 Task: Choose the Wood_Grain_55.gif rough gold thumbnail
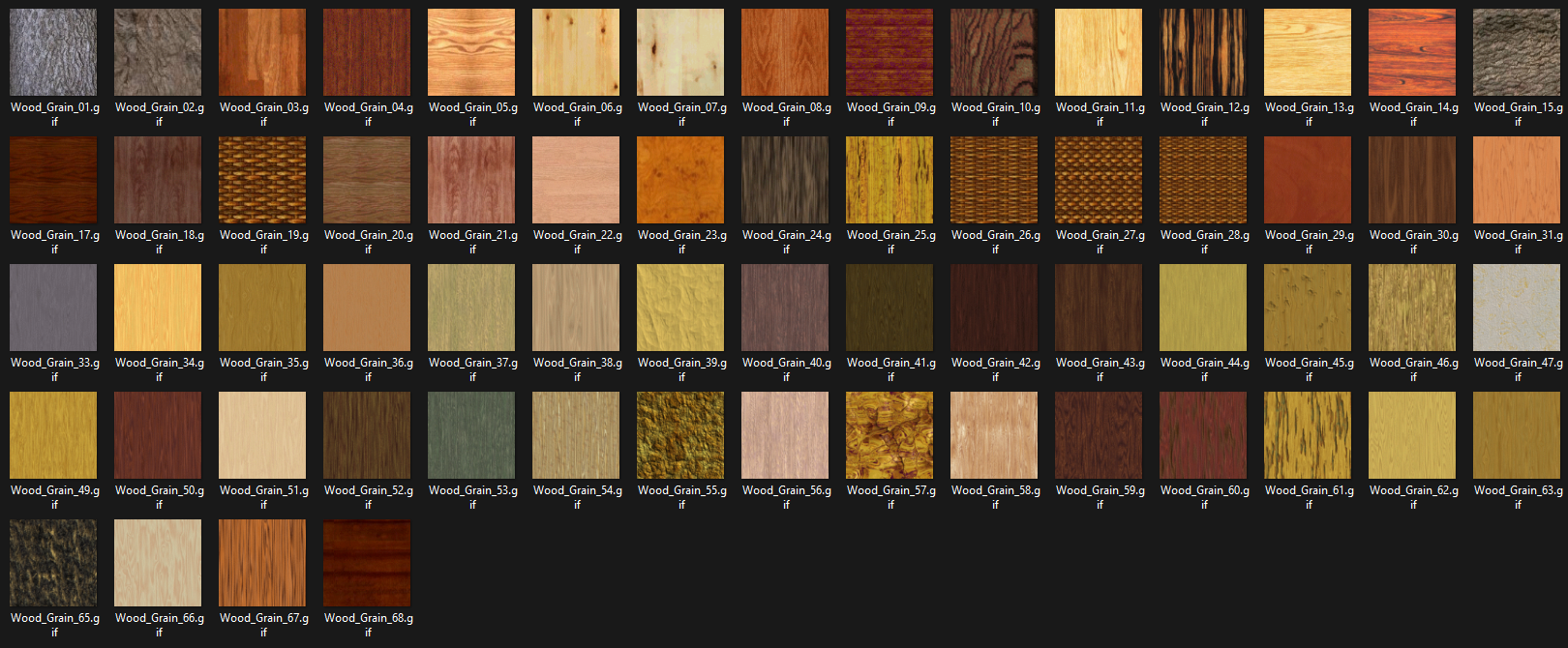[x=680, y=435]
